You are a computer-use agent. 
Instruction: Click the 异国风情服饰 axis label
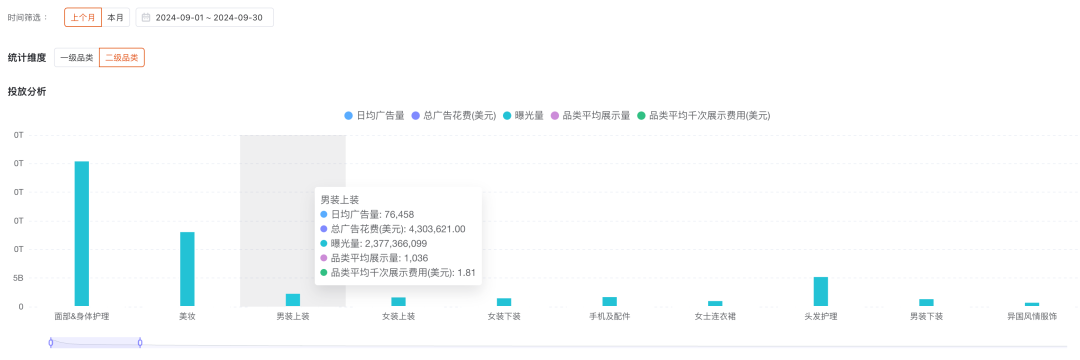click(1032, 317)
